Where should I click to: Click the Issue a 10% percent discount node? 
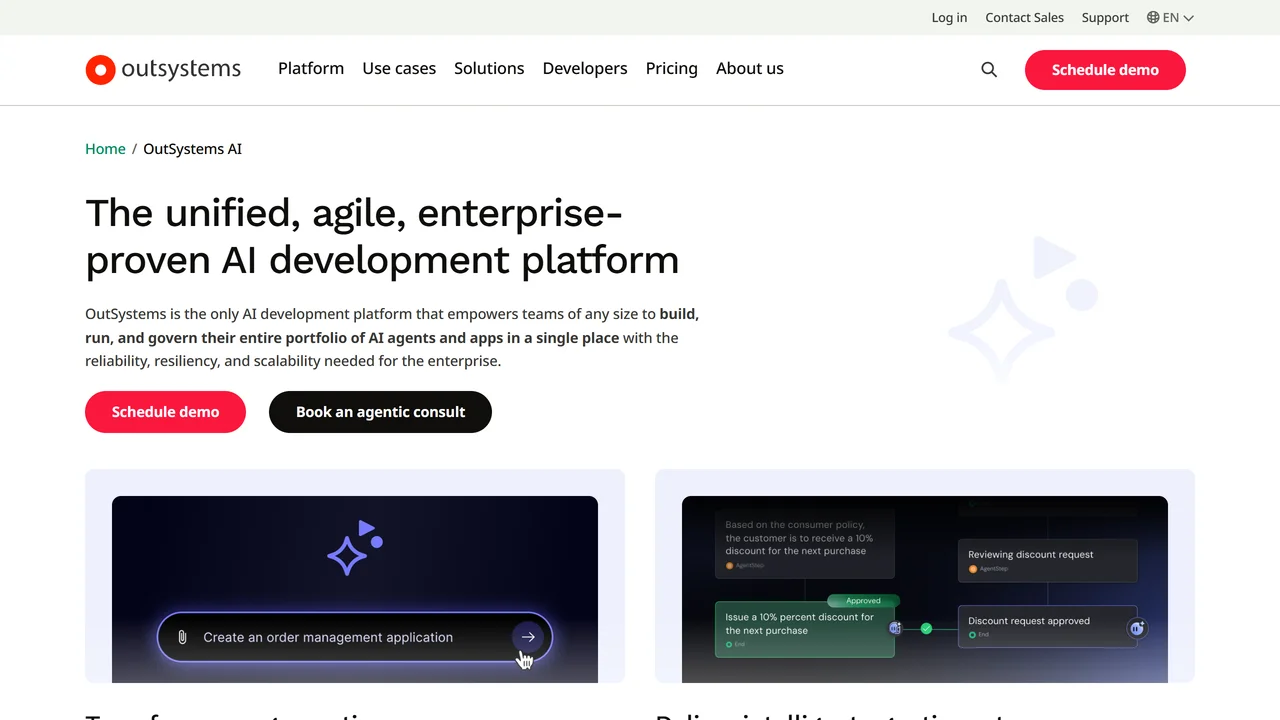(804, 629)
